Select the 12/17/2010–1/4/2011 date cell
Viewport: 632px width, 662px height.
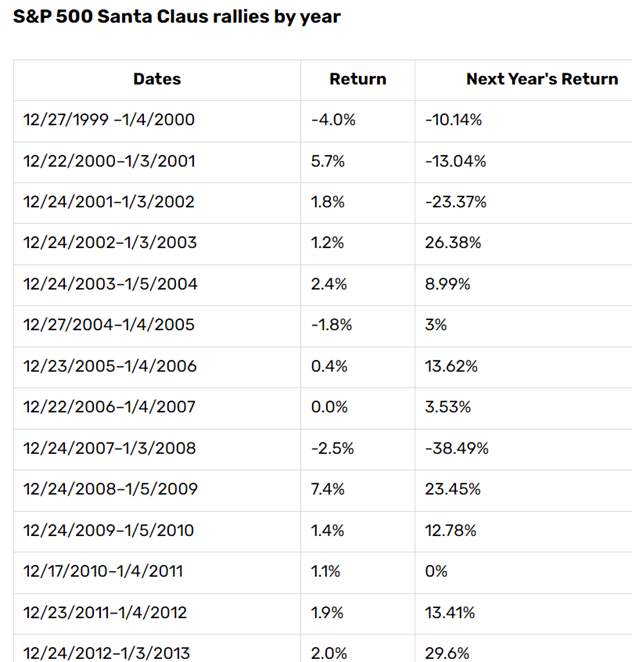109,571
